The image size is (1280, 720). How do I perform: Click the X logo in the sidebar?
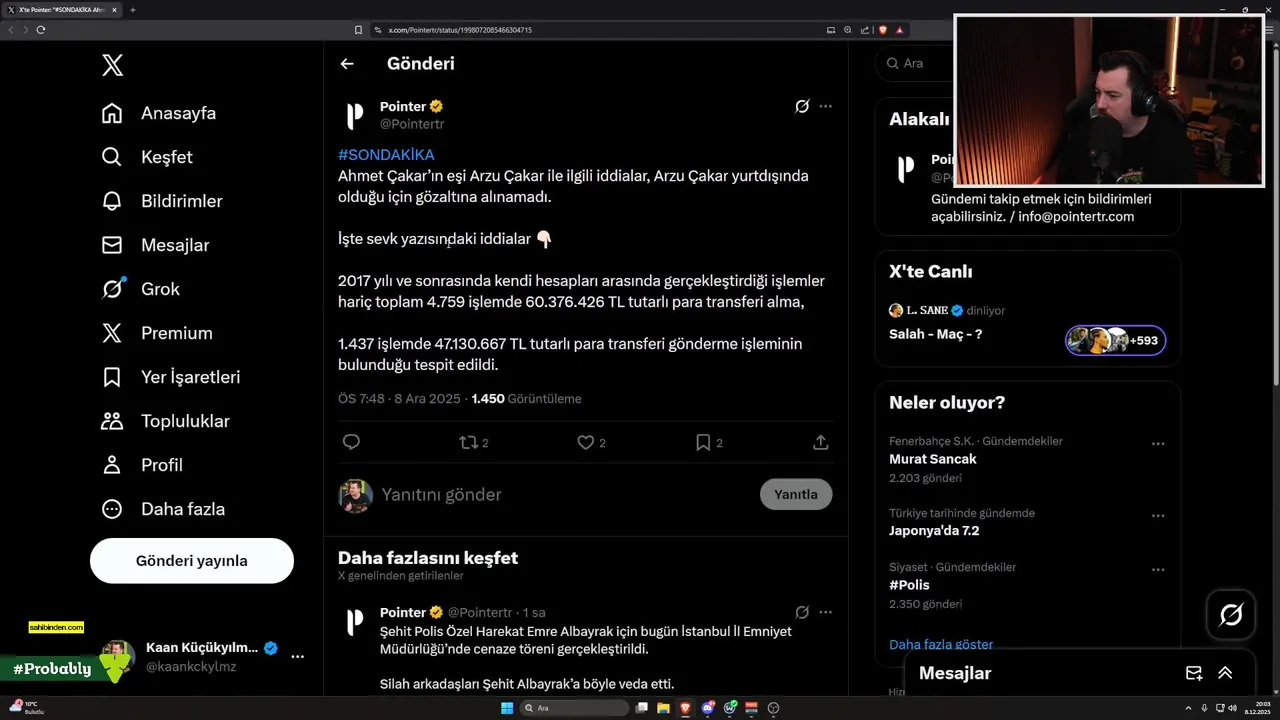113,66
